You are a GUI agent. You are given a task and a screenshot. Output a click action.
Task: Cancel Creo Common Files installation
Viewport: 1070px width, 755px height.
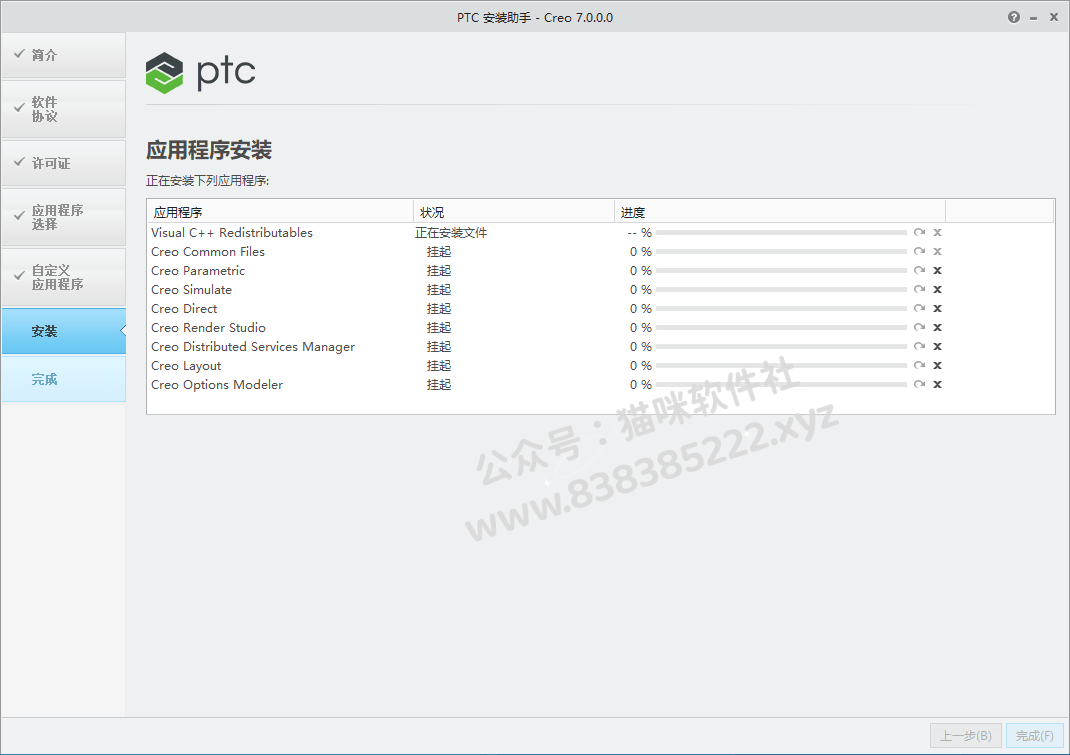(x=938, y=251)
